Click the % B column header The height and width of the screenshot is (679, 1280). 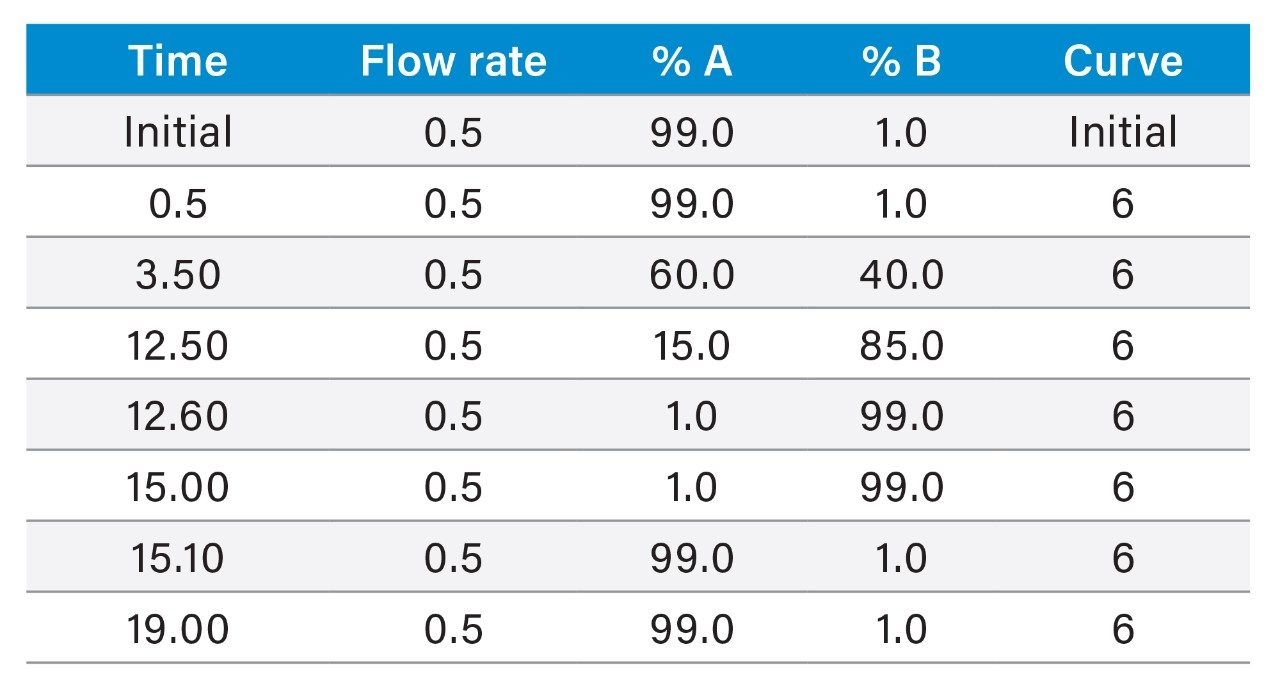click(x=901, y=62)
